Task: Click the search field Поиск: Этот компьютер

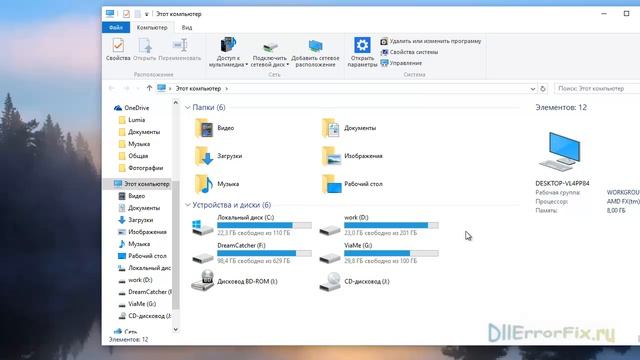Action: (x=597, y=88)
